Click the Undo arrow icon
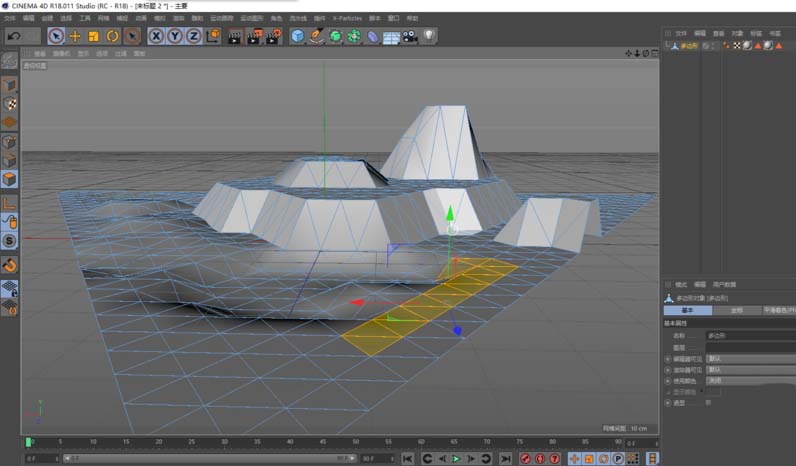This screenshot has height=466, width=796. (x=13, y=36)
